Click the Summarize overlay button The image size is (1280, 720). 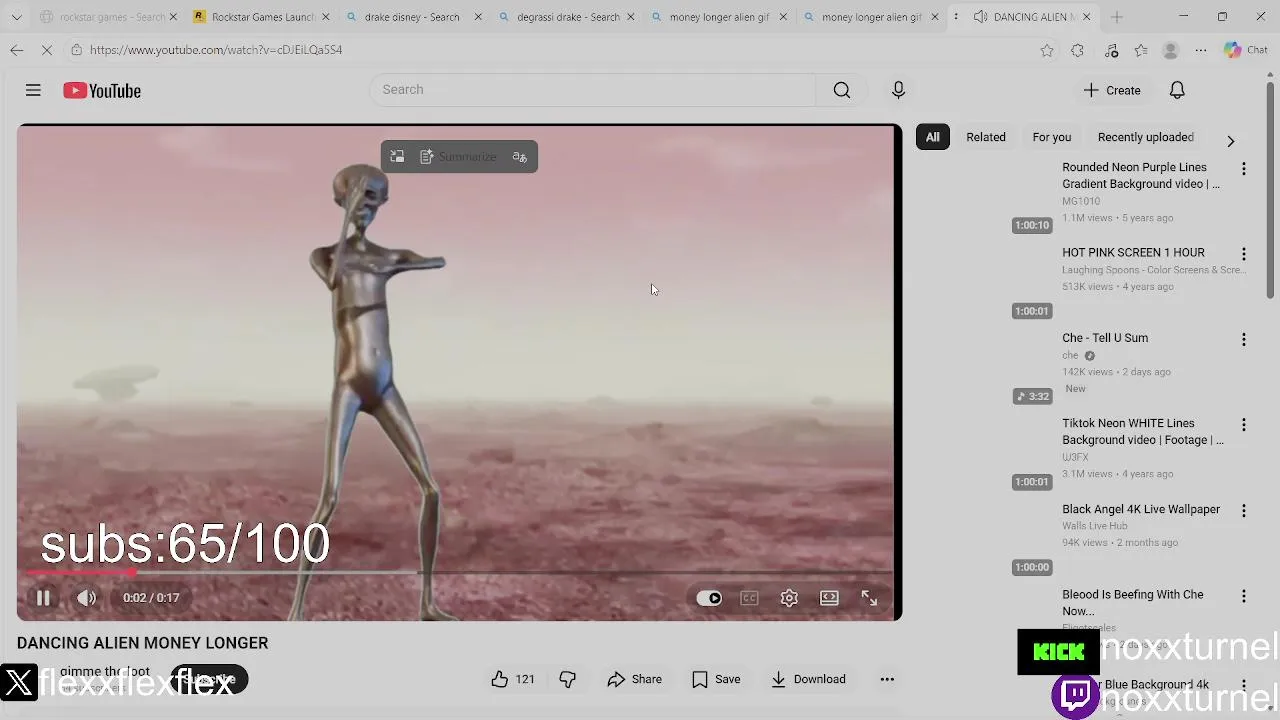pos(458,157)
